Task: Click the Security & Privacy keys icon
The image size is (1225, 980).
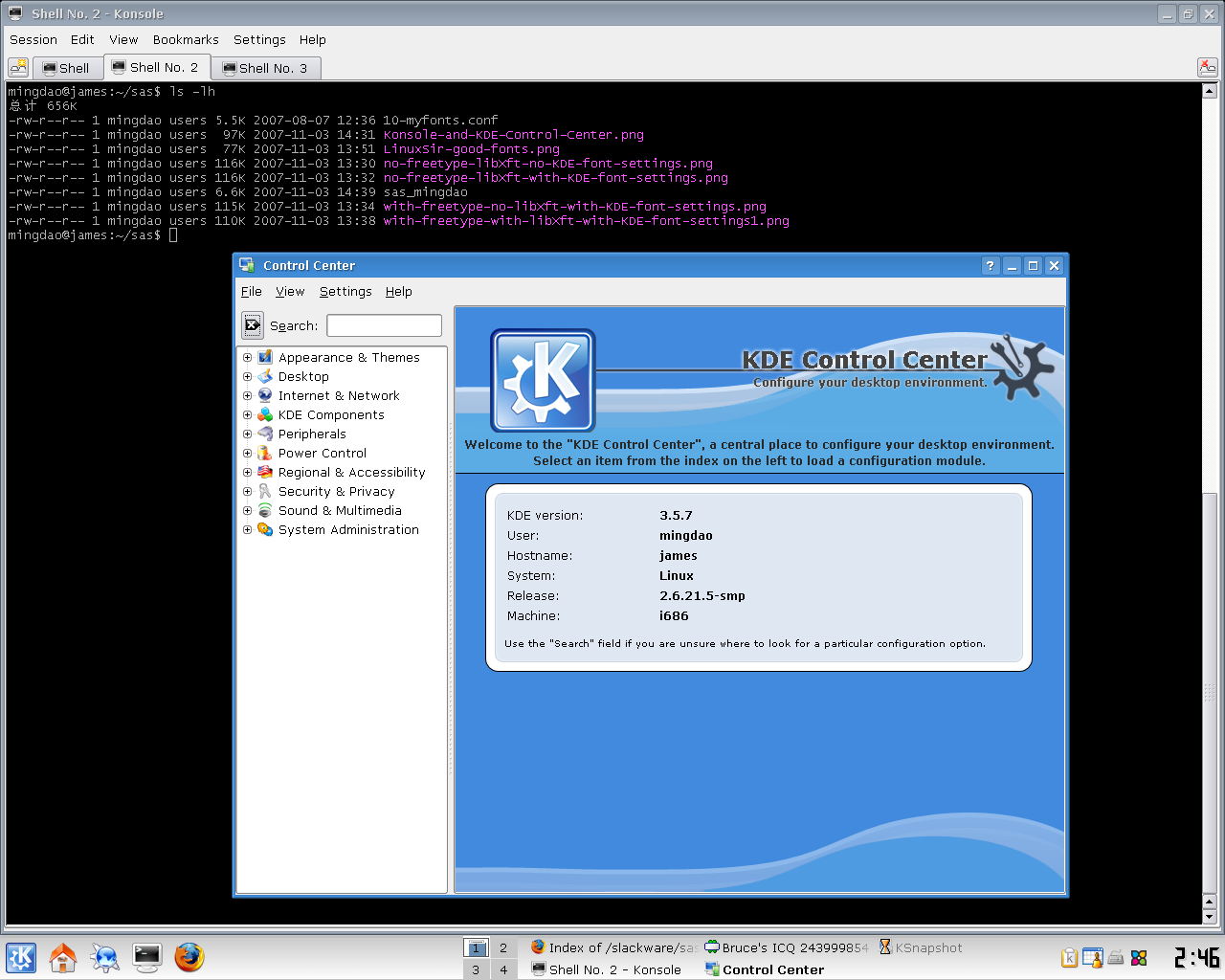Action: pos(265,491)
